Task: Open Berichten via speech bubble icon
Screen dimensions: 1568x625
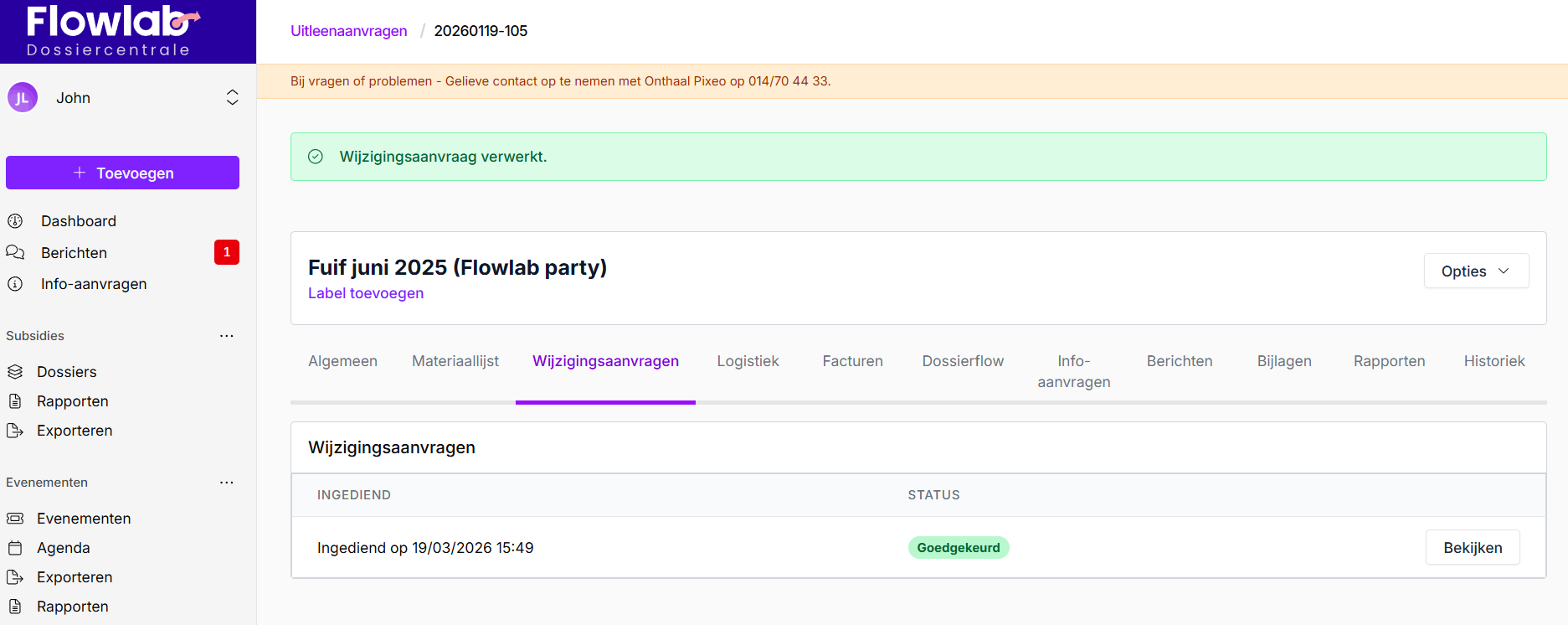Action: (15, 253)
